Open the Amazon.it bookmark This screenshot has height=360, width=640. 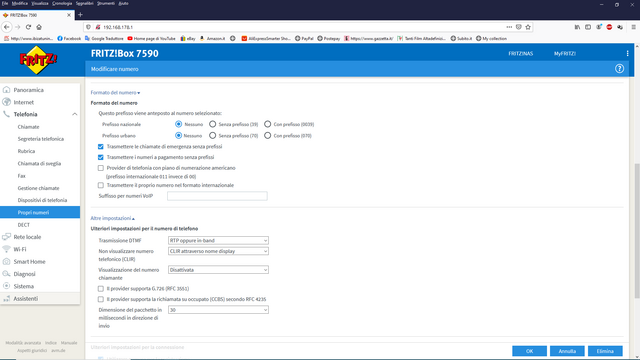[x=212, y=38]
